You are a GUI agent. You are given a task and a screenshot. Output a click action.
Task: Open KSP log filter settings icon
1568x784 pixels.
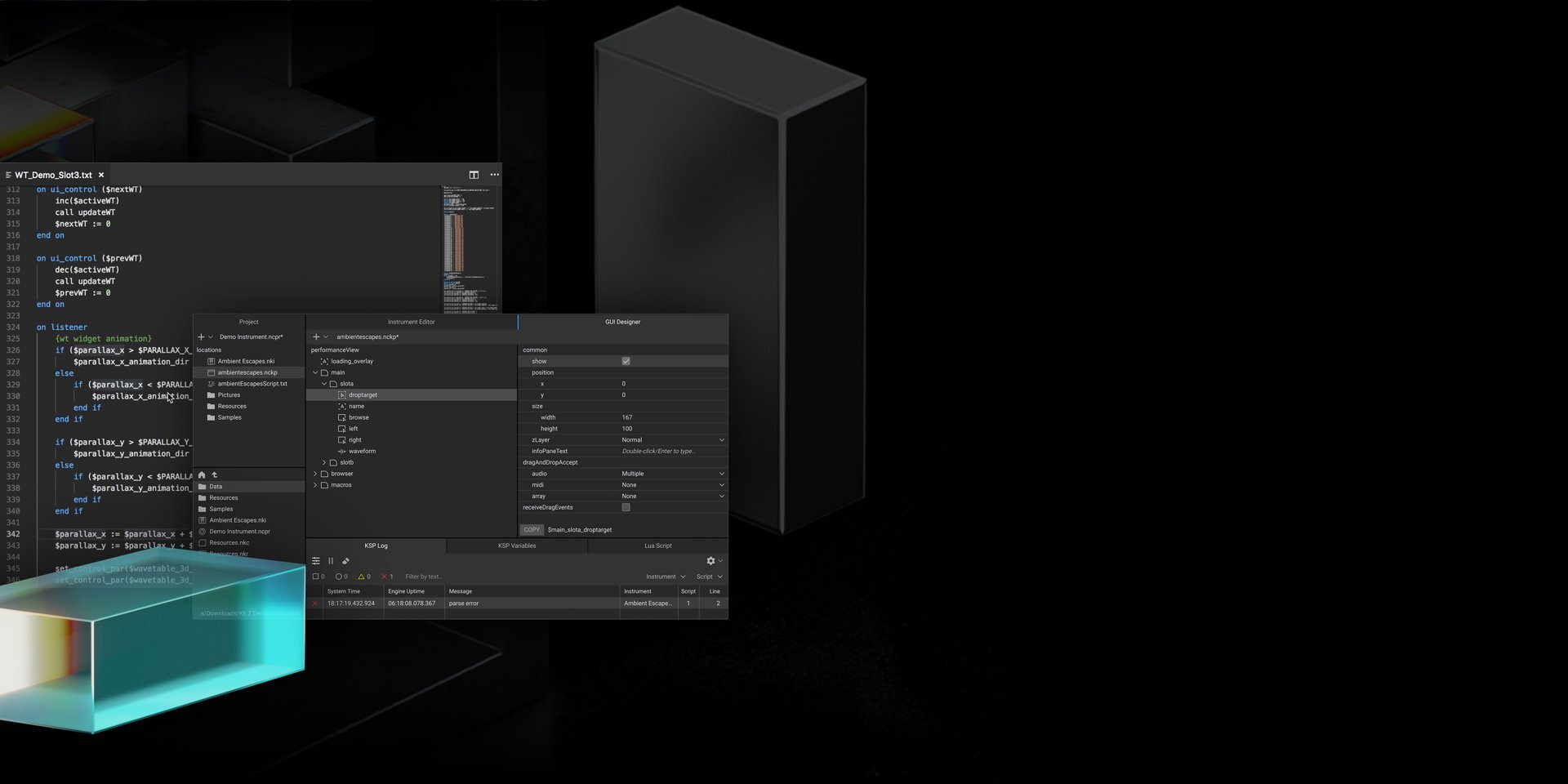[316, 561]
